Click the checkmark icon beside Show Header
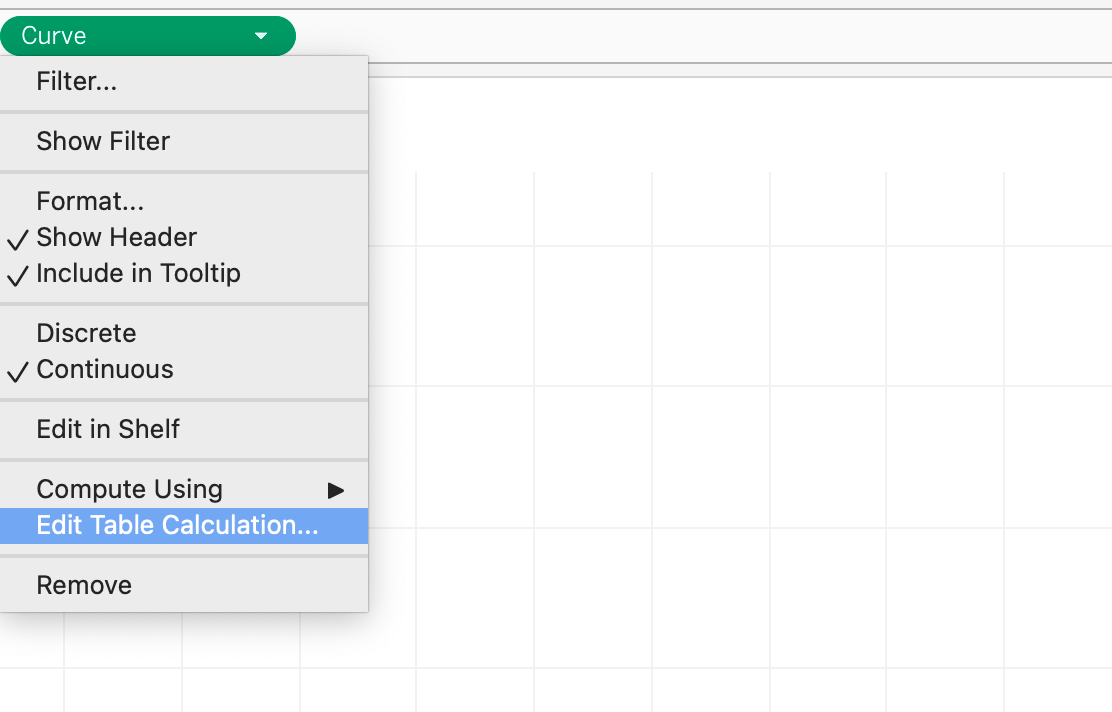The image size is (1112, 712). point(18,239)
